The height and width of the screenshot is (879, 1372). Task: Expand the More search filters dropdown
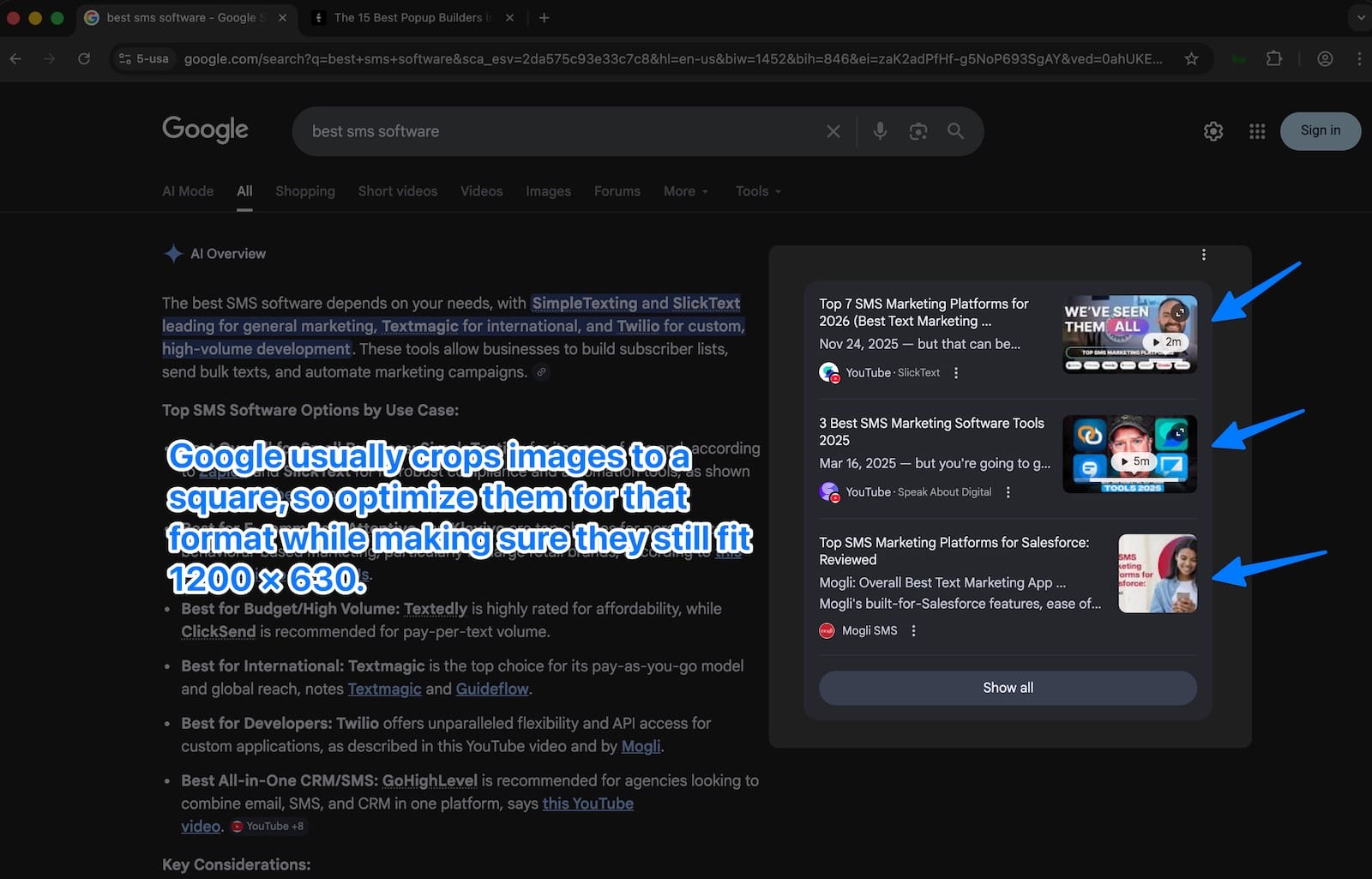(685, 191)
